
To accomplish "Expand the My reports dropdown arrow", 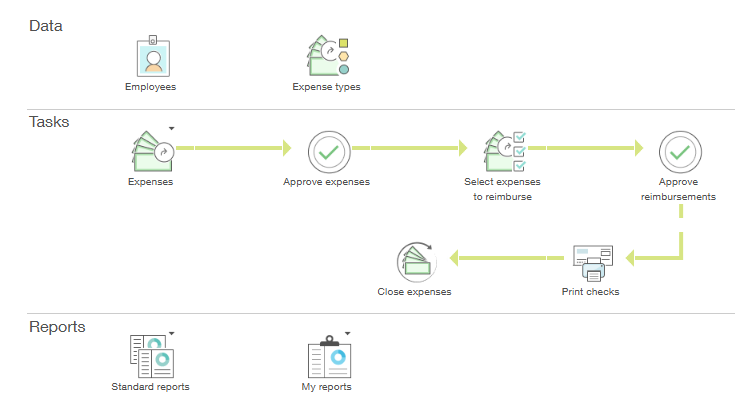I will coord(347,334).
